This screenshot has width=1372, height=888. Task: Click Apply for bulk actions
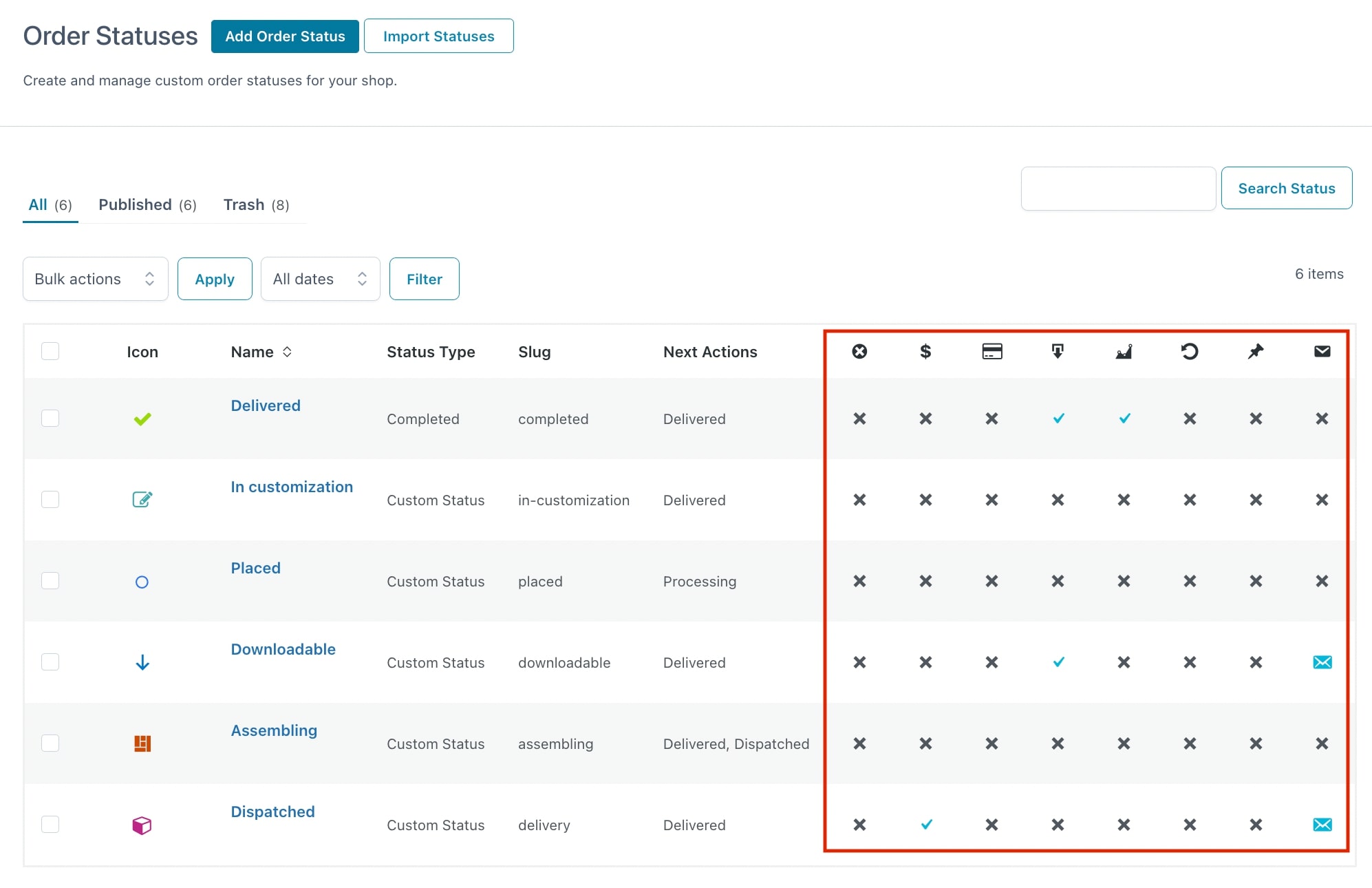pyautogui.click(x=215, y=279)
